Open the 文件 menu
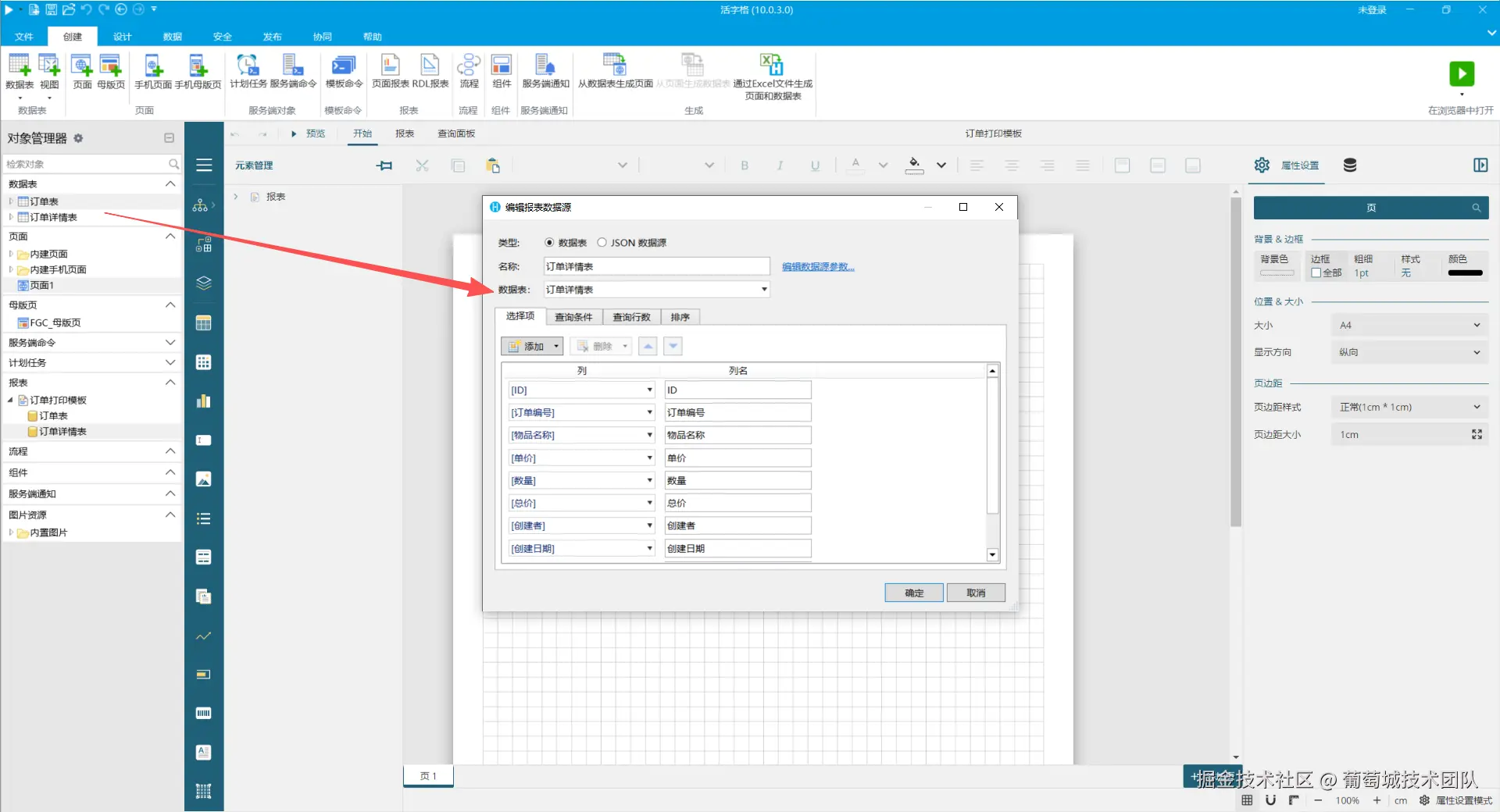 click(x=24, y=37)
